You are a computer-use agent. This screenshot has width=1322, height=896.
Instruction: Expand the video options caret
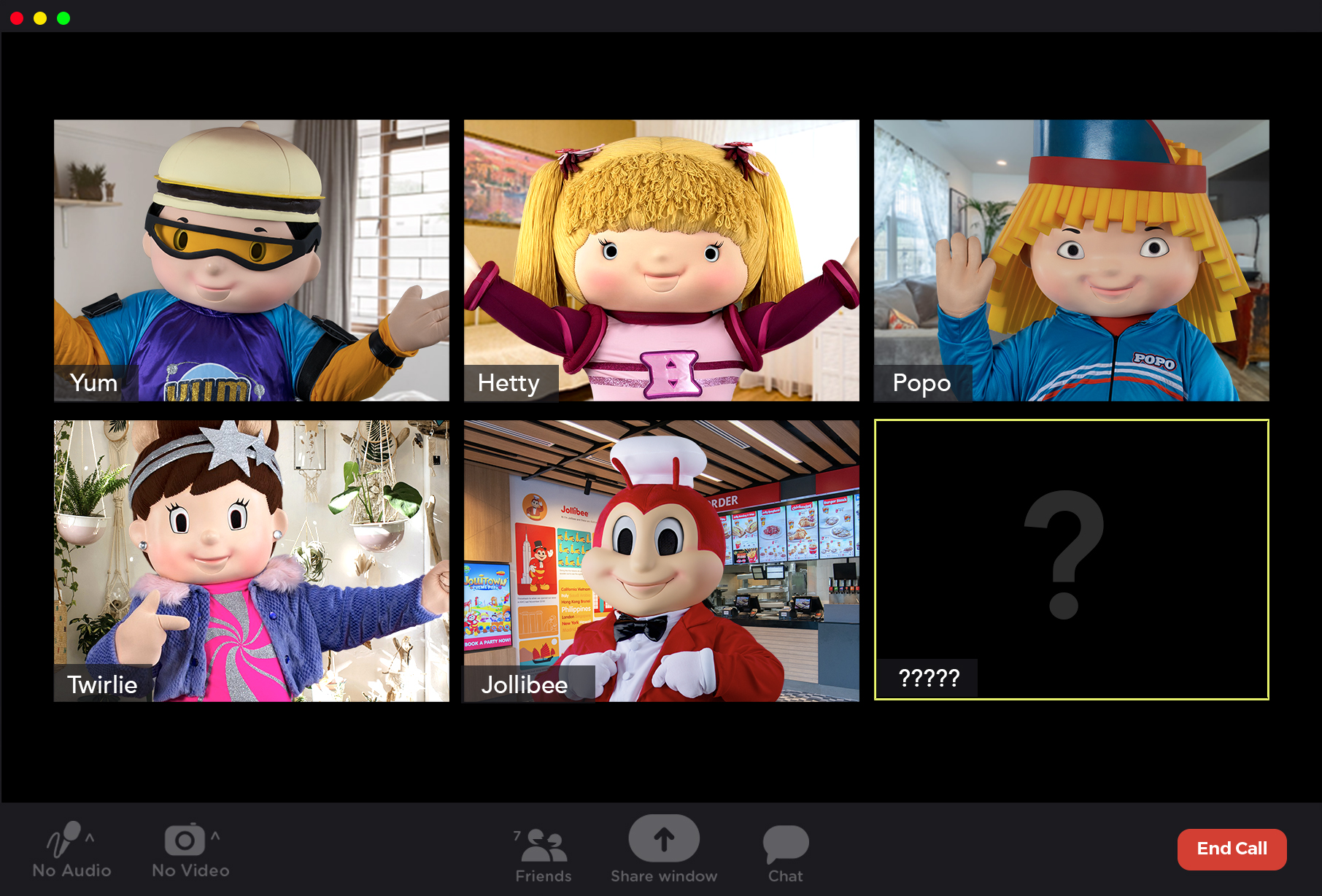pos(215,836)
